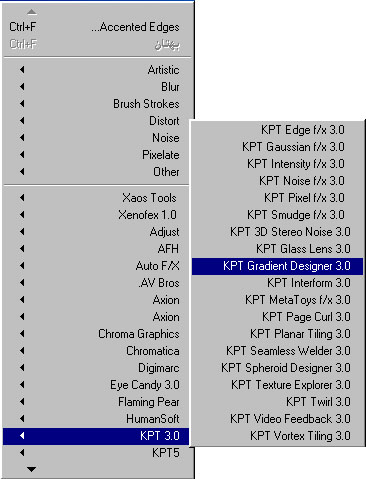The image size is (366, 479).
Task: Expand the Flaming Pear submenu
Action: (96, 402)
